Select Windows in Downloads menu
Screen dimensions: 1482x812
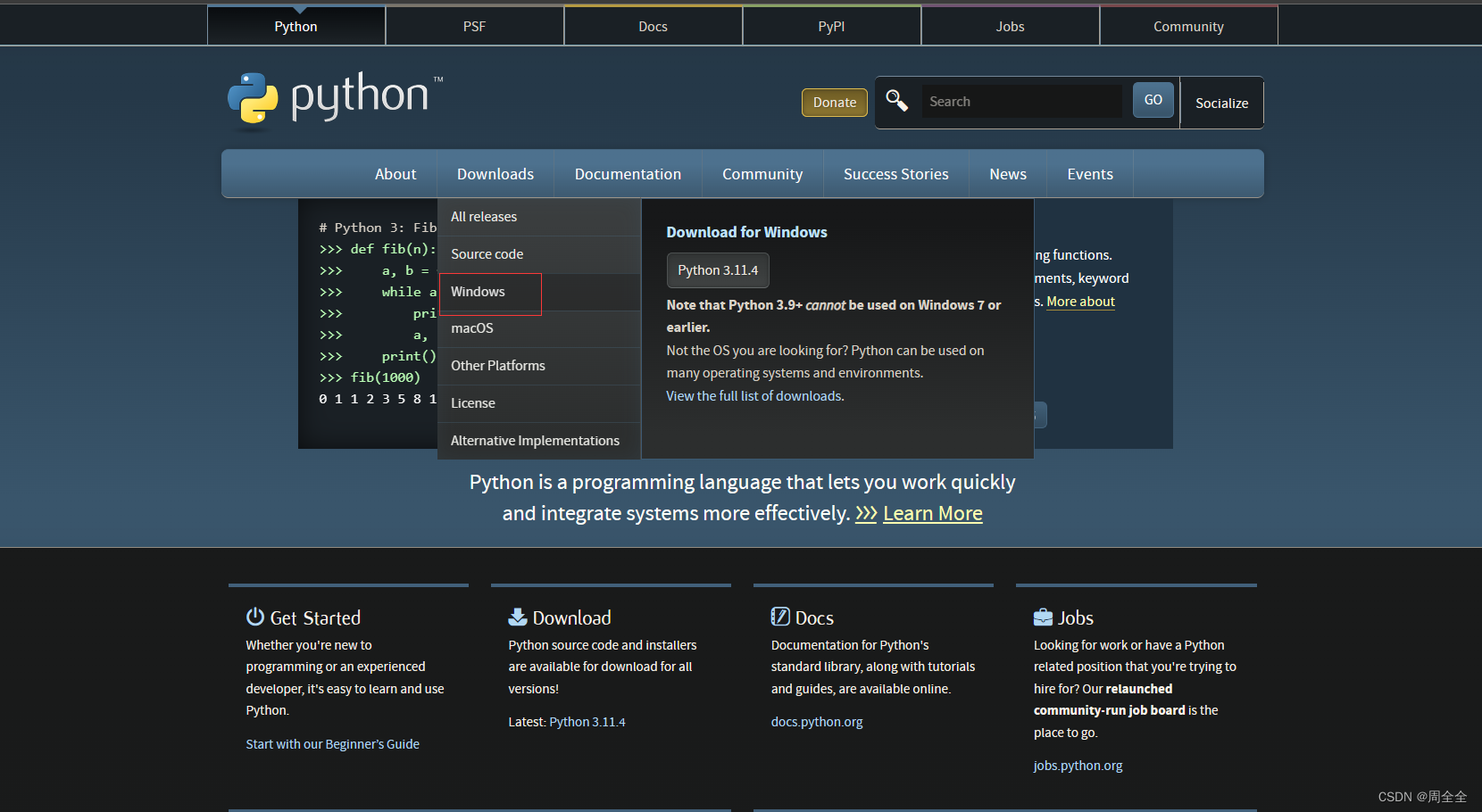tap(539, 292)
